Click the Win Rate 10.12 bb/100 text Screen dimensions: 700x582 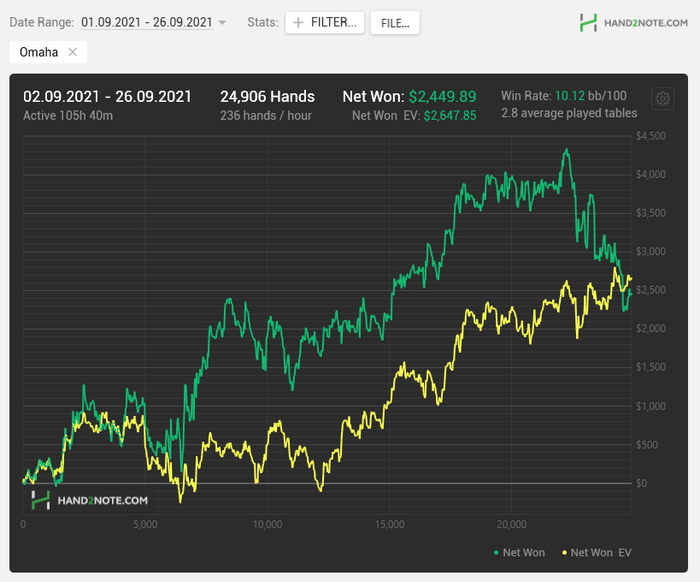point(564,96)
